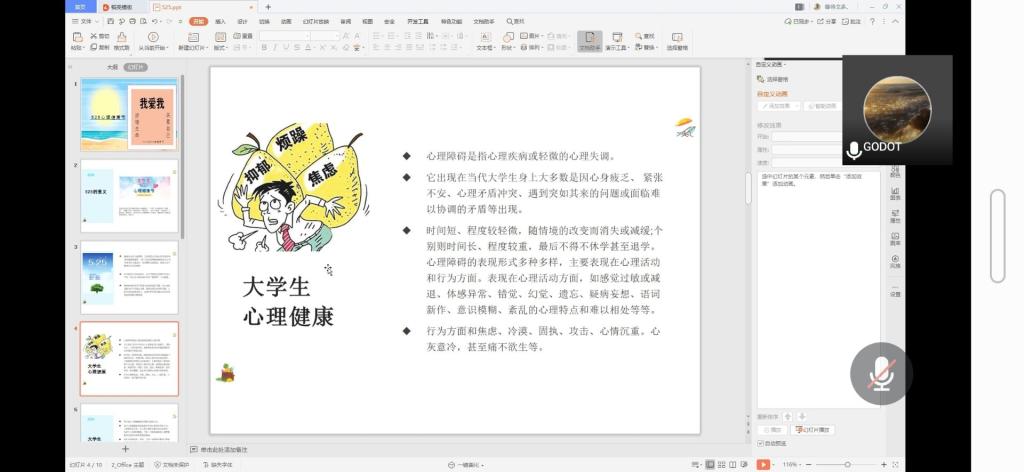Click the orange slideshow play button in status bar

[763, 464]
